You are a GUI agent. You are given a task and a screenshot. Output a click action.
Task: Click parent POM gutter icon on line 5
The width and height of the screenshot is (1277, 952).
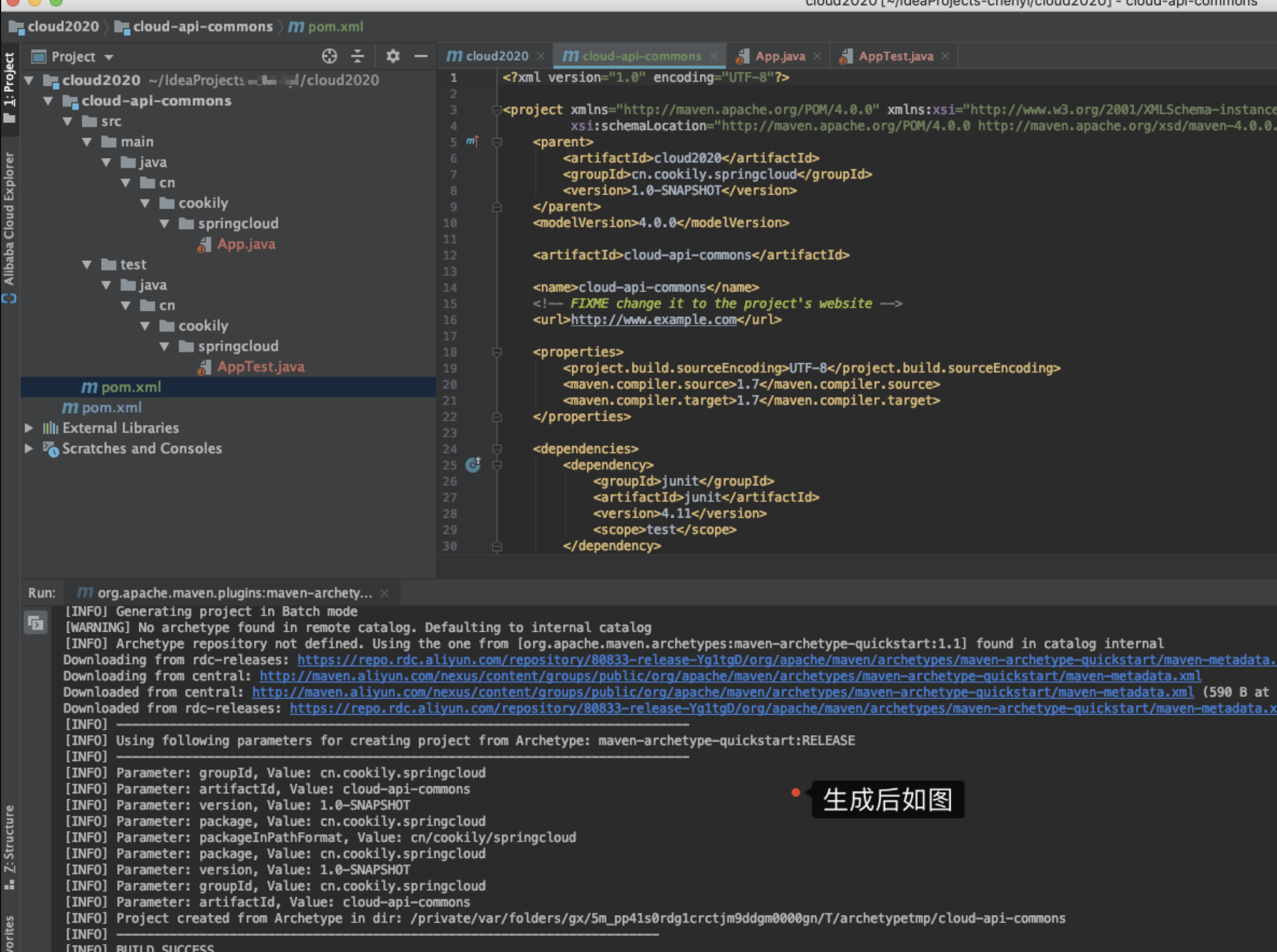coord(473,142)
